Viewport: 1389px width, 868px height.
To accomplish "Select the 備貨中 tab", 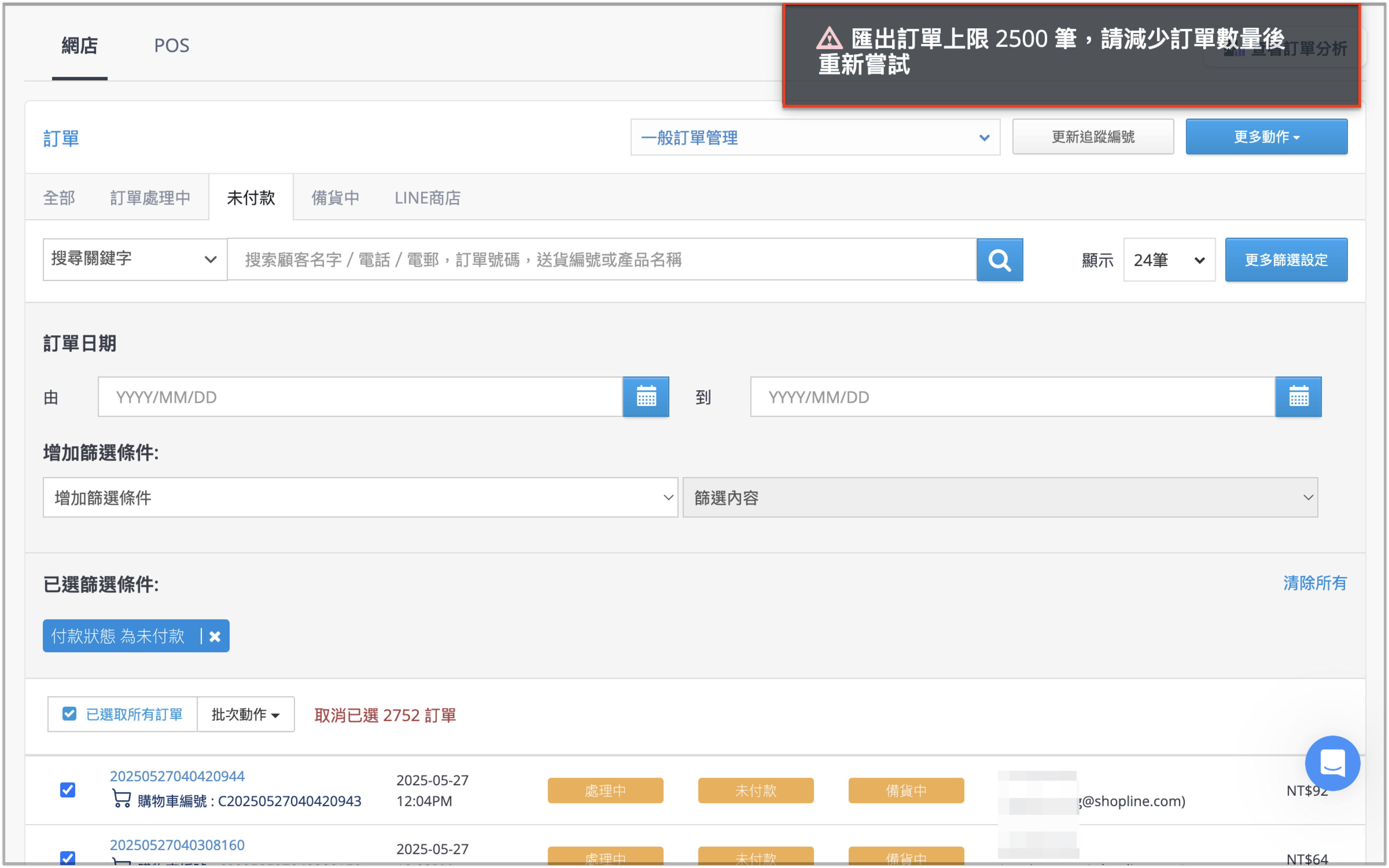I will pyautogui.click(x=335, y=197).
